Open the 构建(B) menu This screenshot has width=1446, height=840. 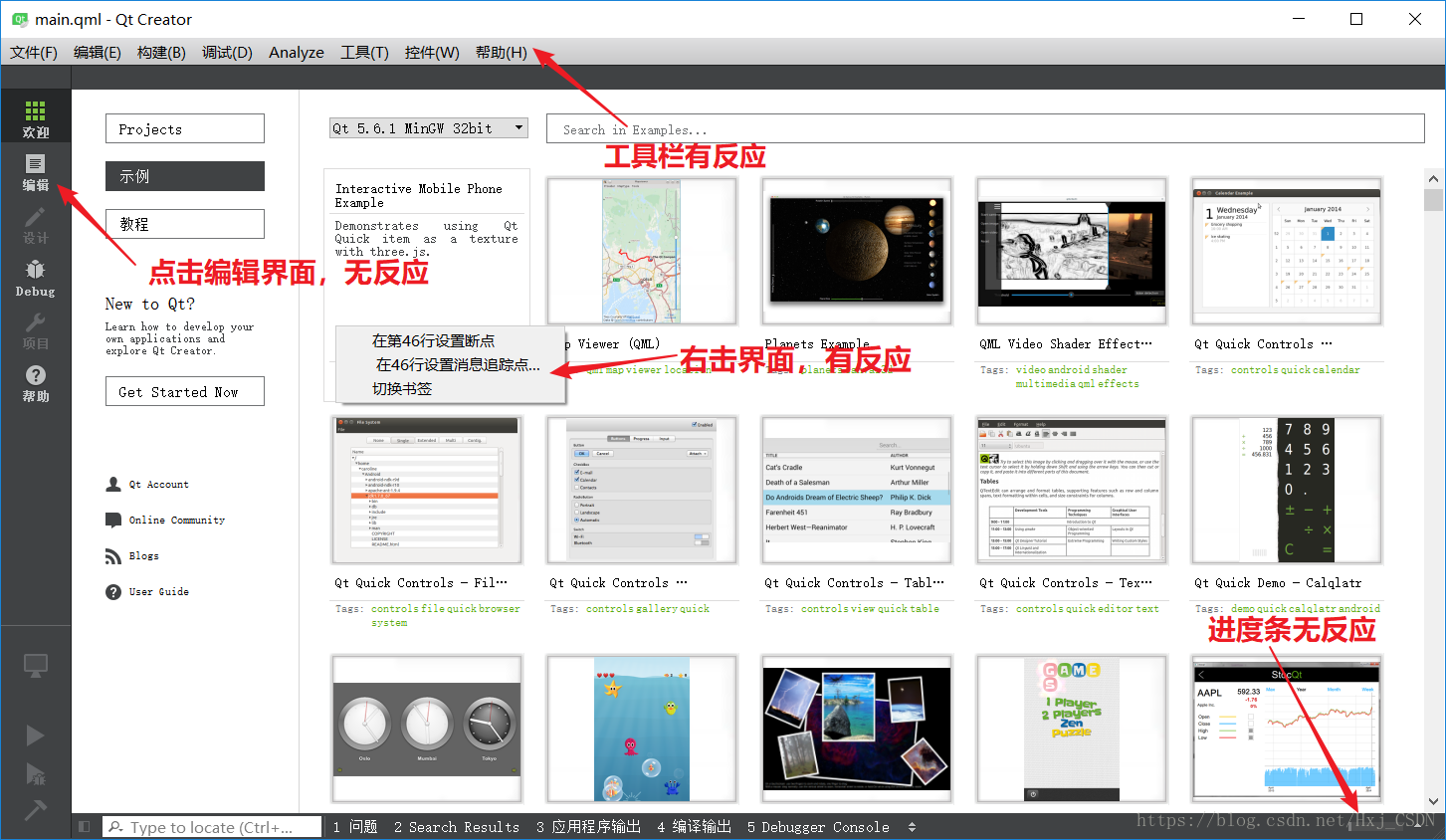point(161,53)
